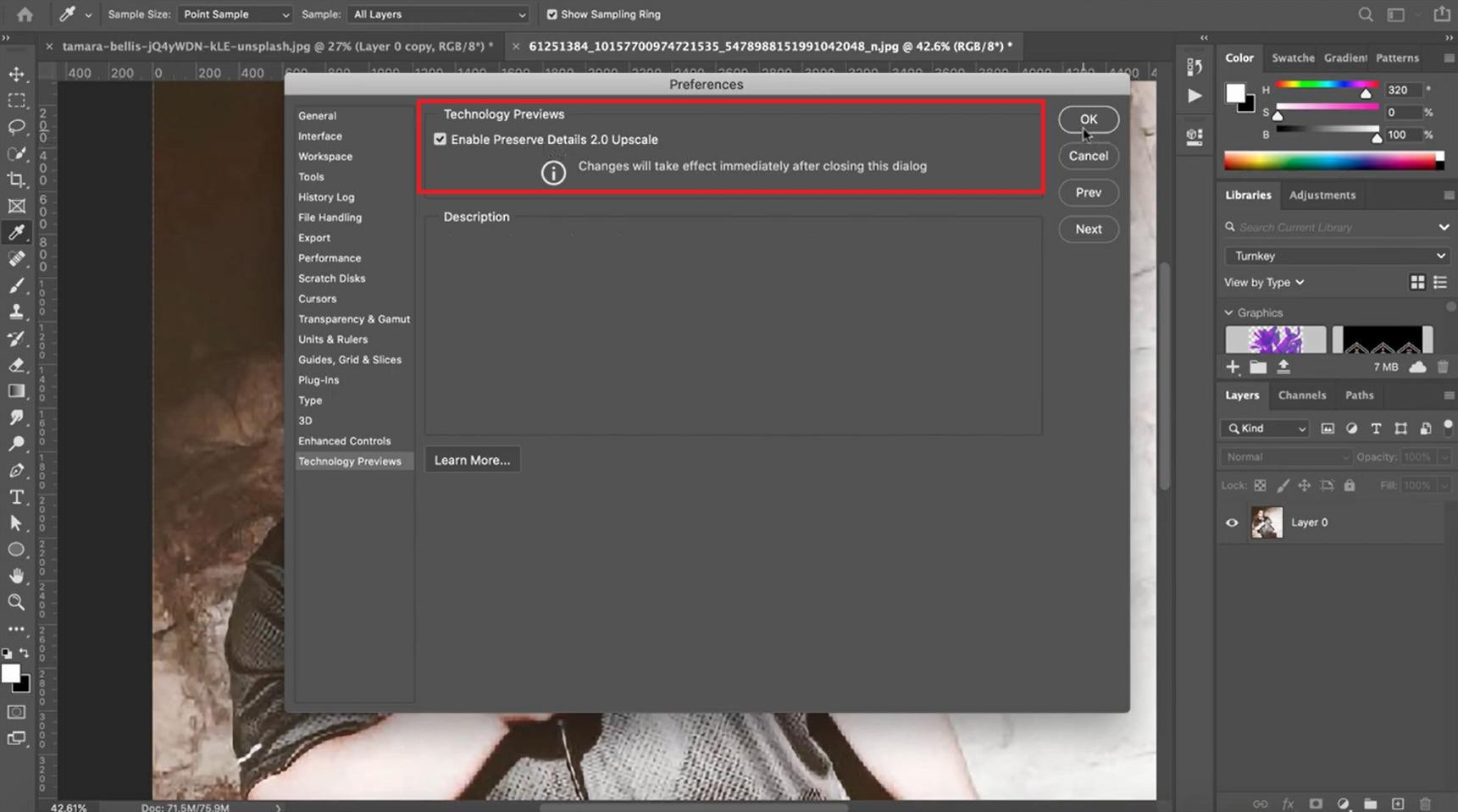Toggle Show Sampling Ring checkbox
The height and width of the screenshot is (812, 1458).
click(x=552, y=14)
